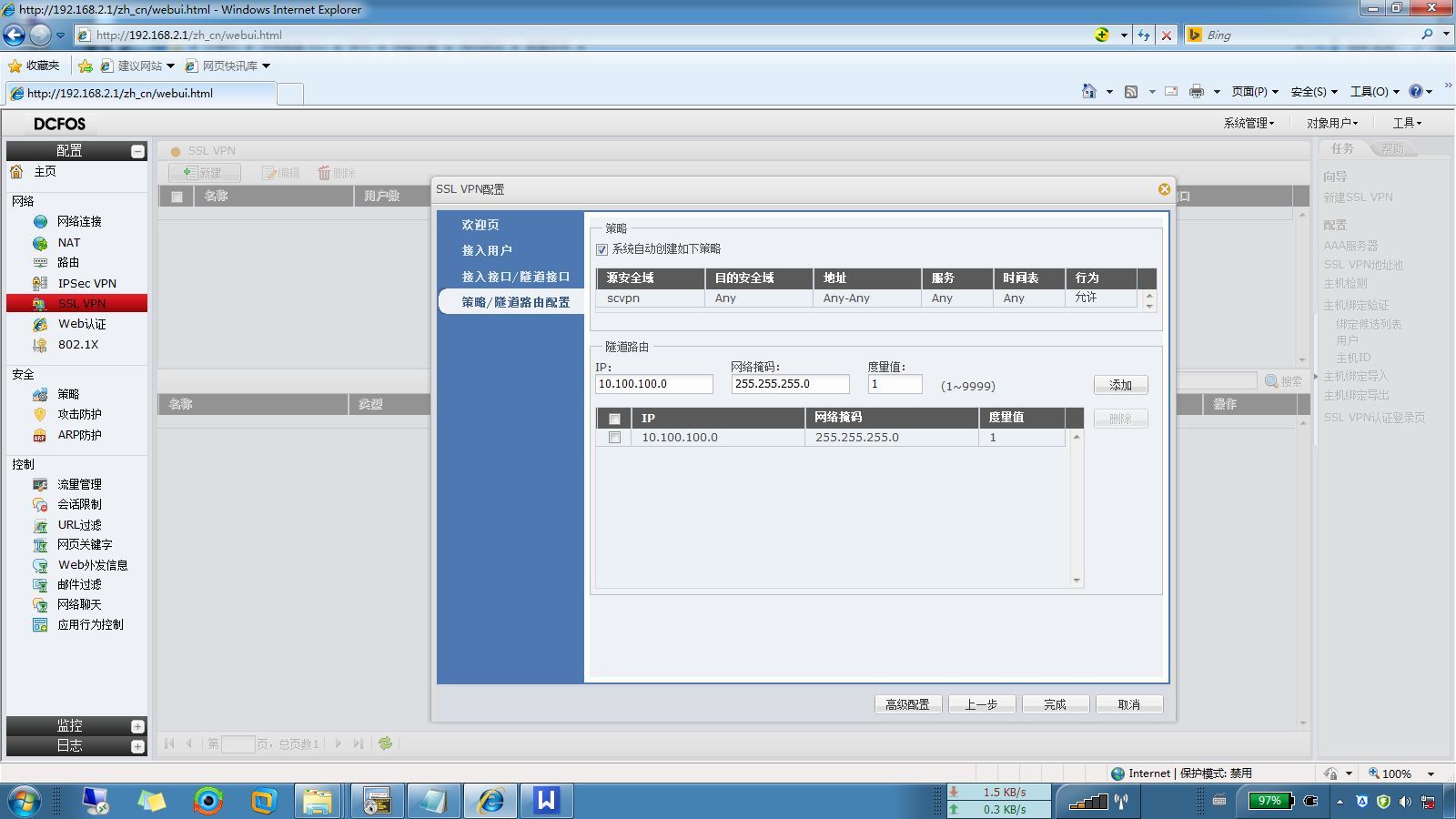1456x819 pixels.
Task: Check the 10.100.100.0 route row checkbox
Action: click(x=614, y=438)
